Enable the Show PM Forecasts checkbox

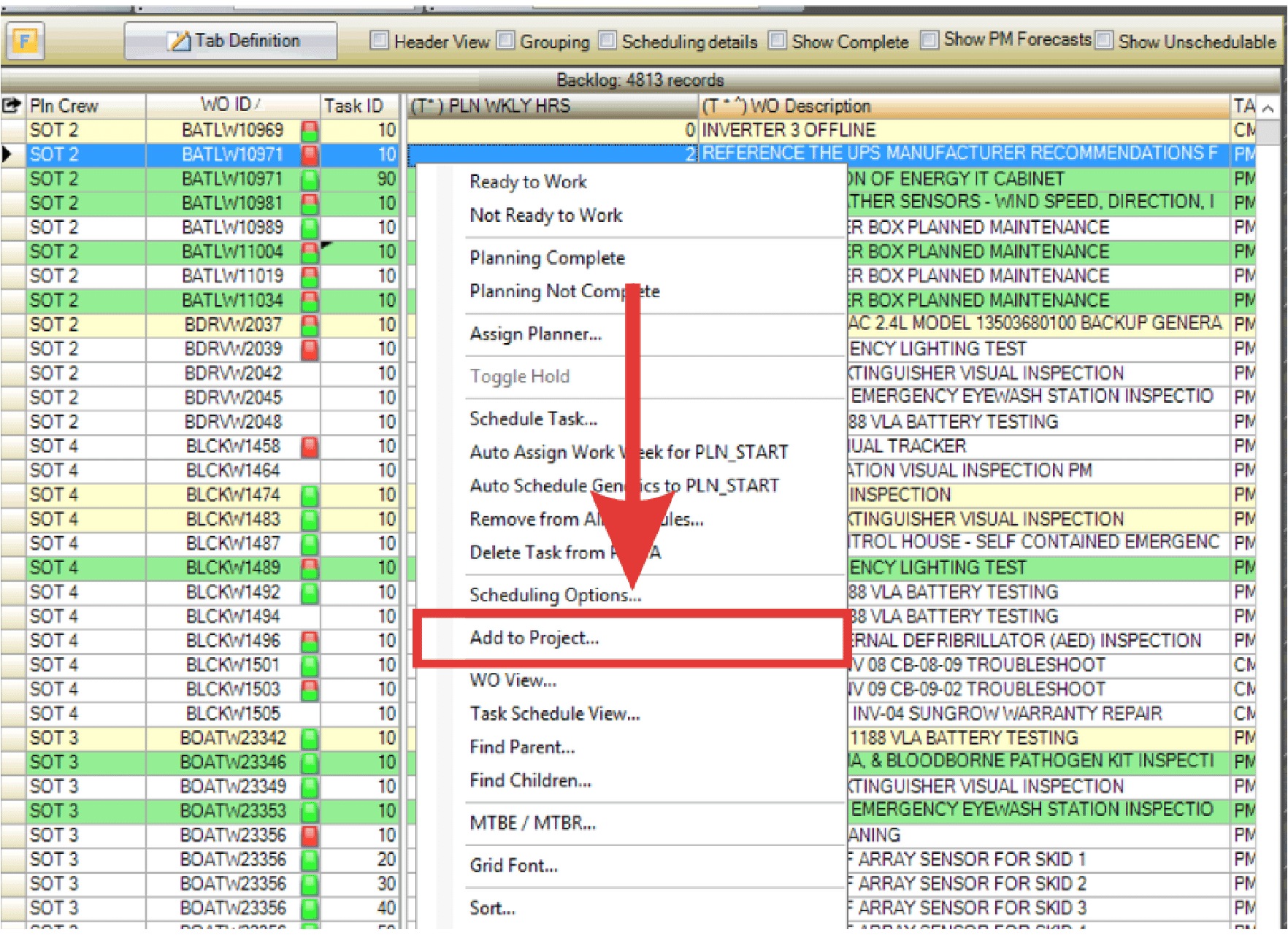pos(929,39)
